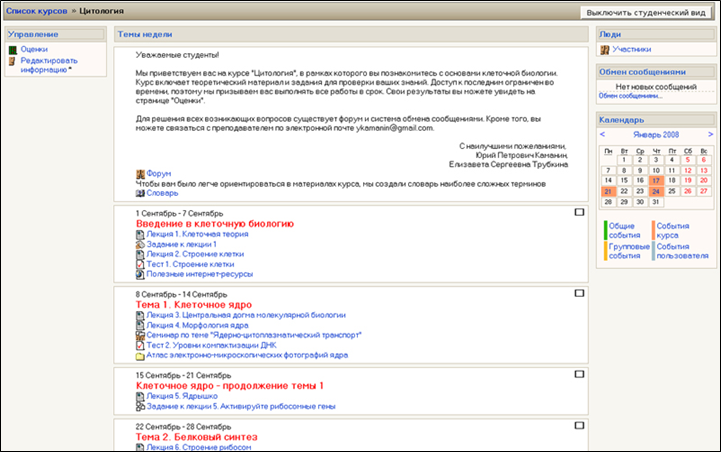Open Задание к лекции 1
721x452 pixels.
click(x=181, y=244)
